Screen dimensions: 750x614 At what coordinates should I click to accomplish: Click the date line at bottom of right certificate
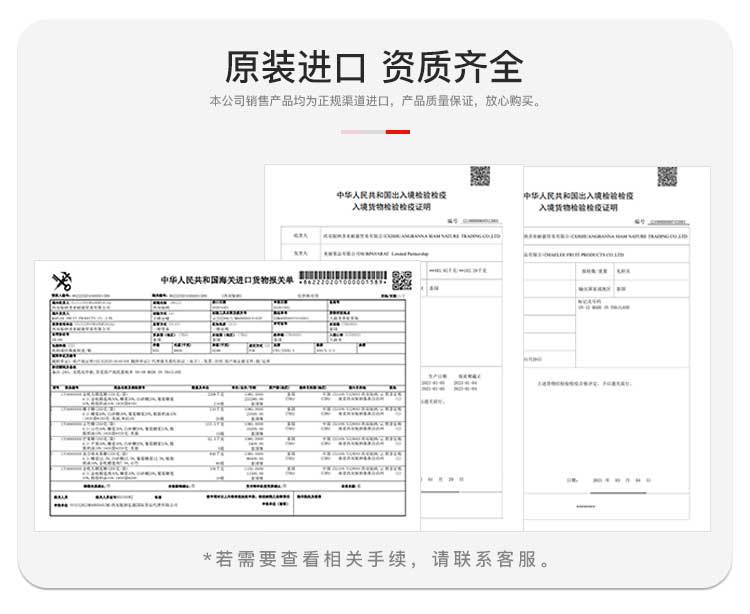pos(608,480)
